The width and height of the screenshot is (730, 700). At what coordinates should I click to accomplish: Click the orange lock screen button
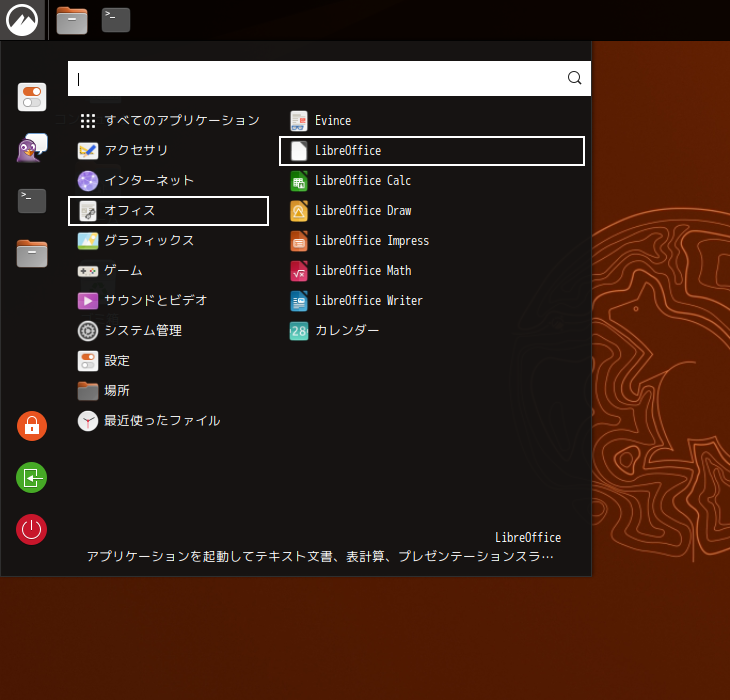click(32, 426)
